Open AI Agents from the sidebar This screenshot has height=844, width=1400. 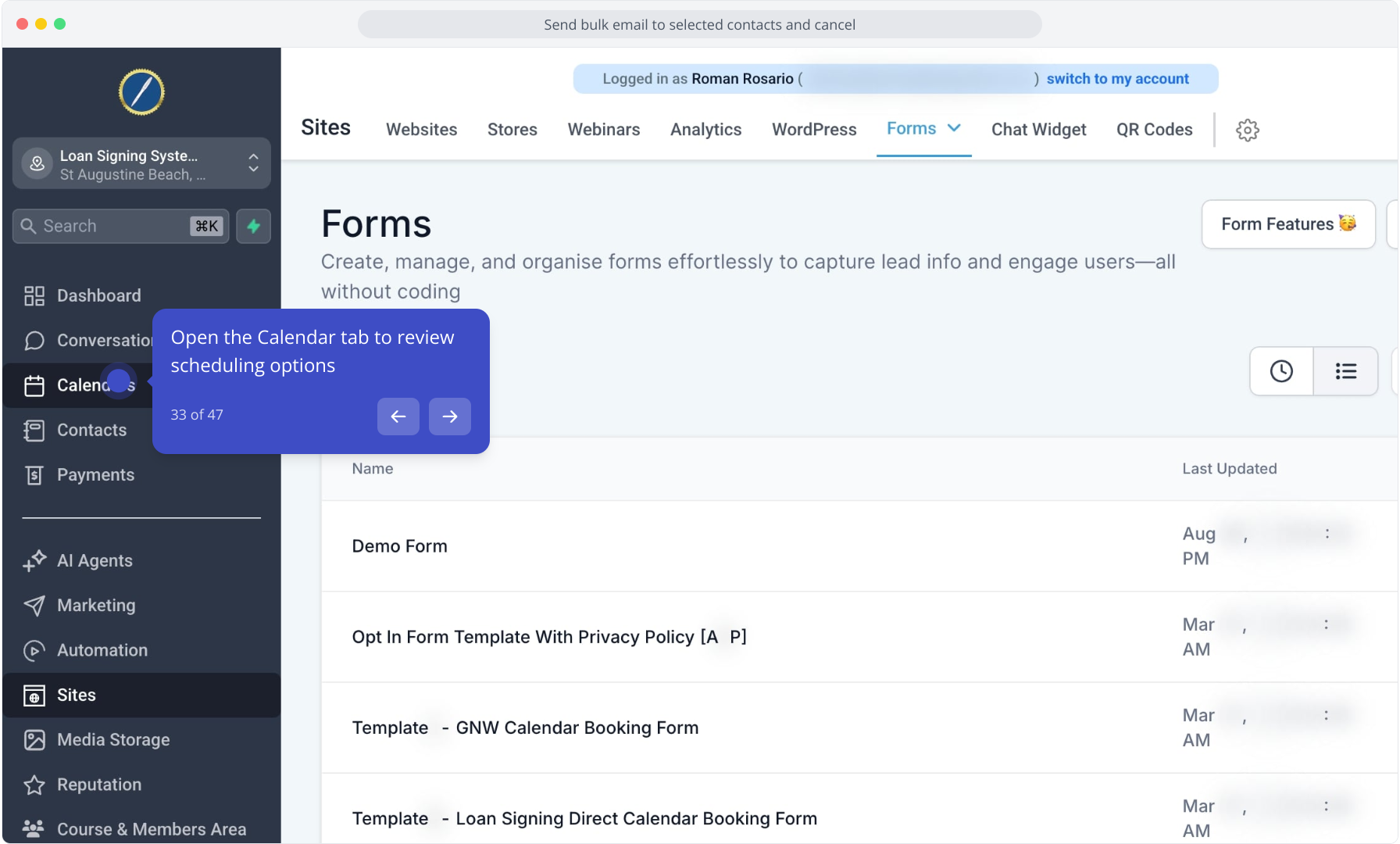141,560
